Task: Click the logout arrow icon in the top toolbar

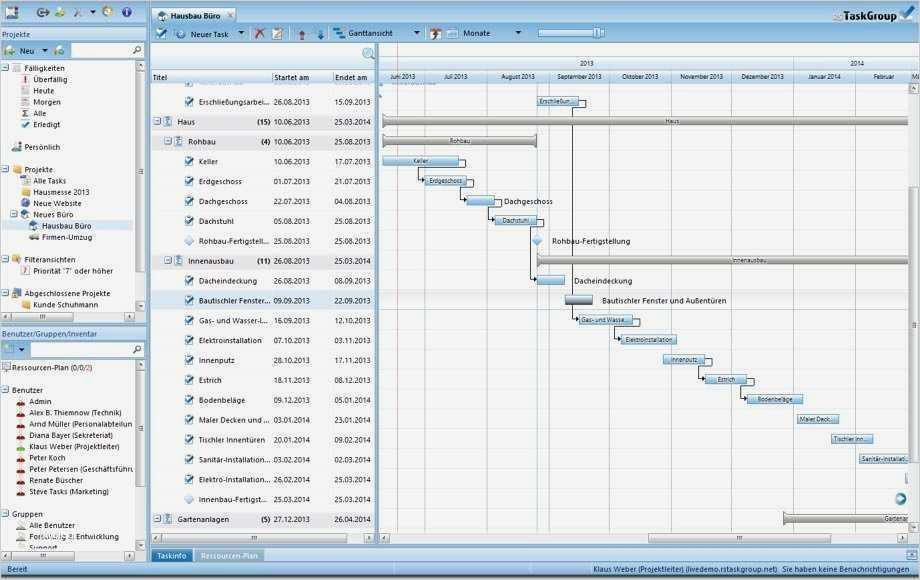Action: point(43,12)
